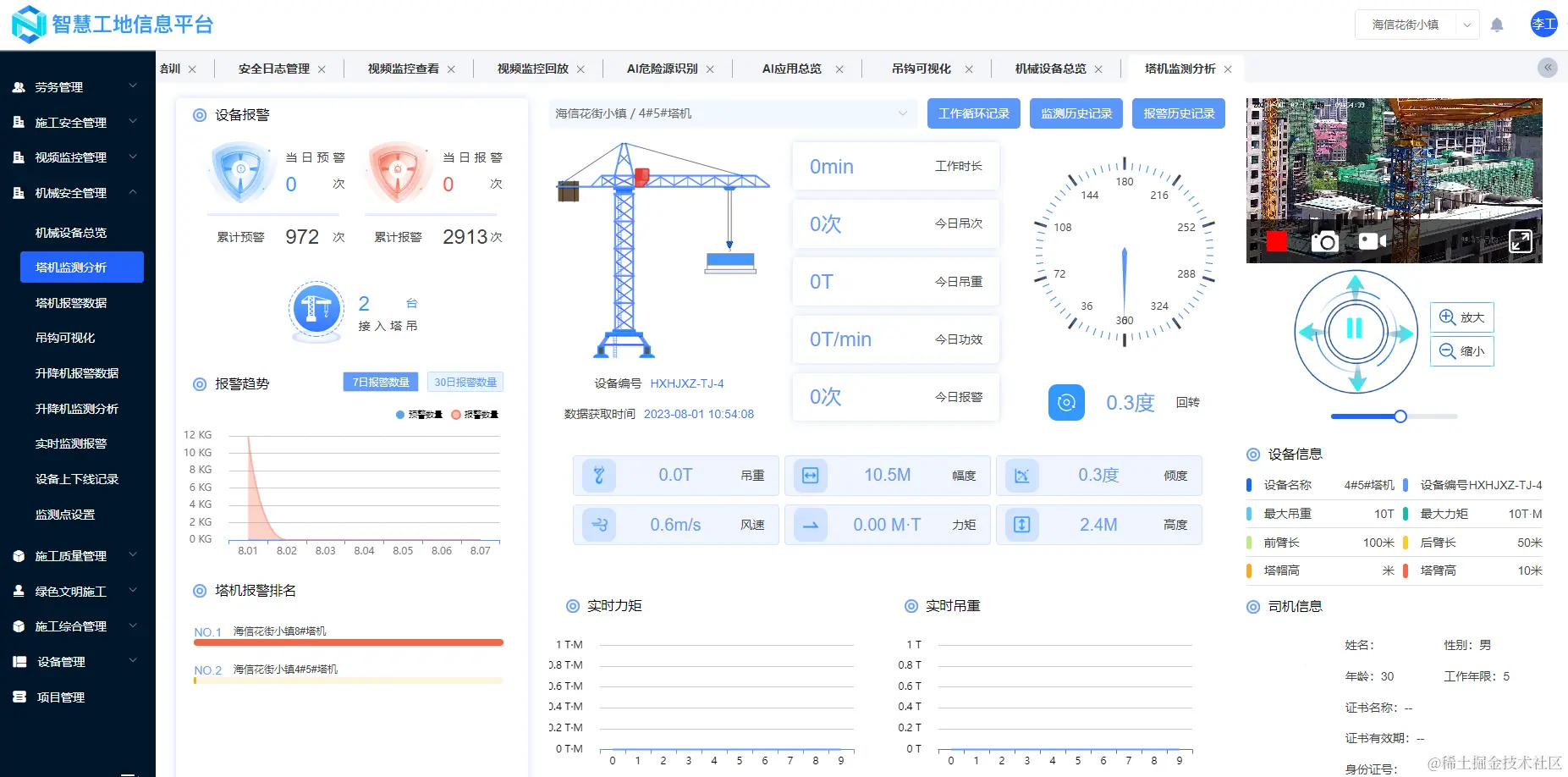Click the pause icon in the PTZ control wheel
Viewport: 1568px width, 777px height.
[x=1356, y=330]
